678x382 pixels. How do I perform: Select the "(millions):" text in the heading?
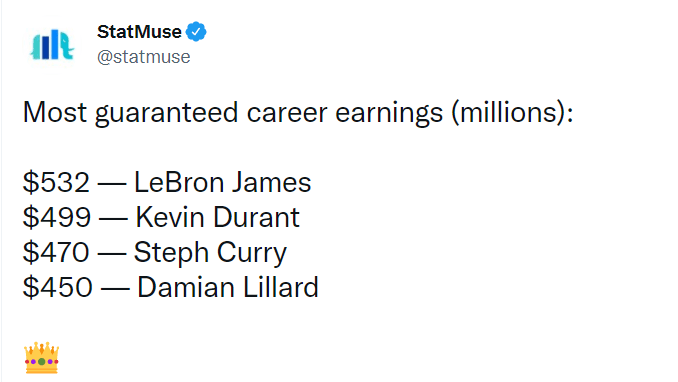pos(512,112)
